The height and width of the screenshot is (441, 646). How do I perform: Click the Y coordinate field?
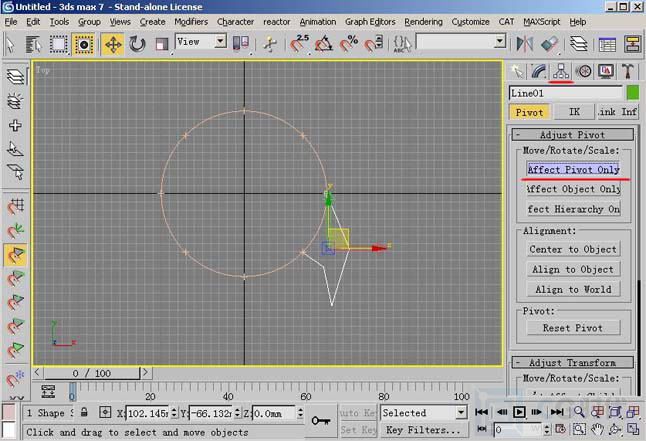coord(211,413)
